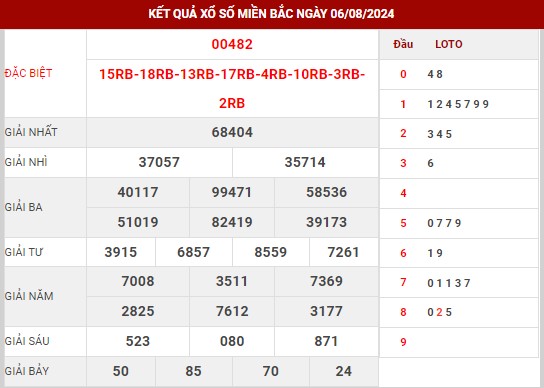This screenshot has height=388, width=544.
Task: Click second prize number 35714
Action: click(x=305, y=162)
